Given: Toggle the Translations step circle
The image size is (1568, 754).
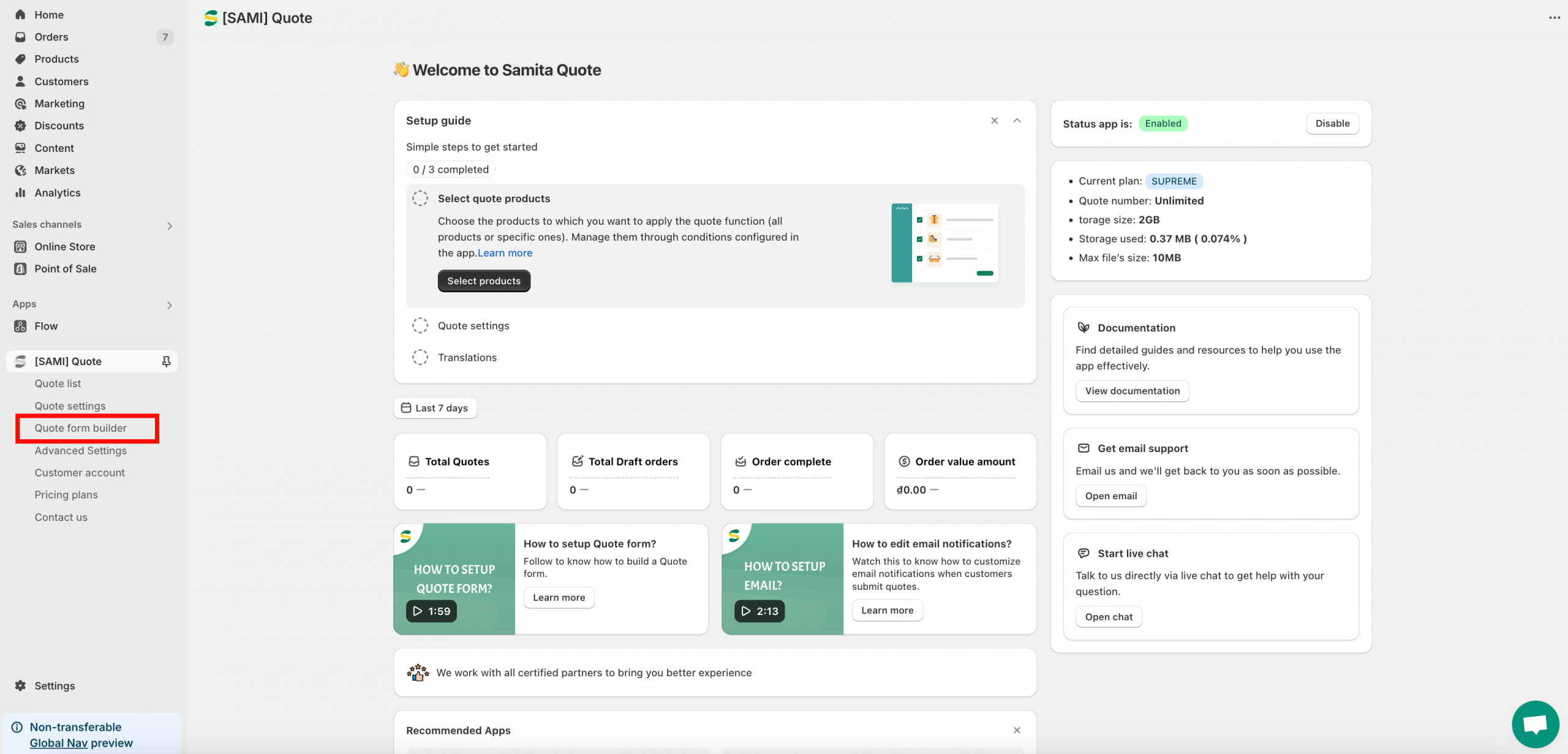Looking at the screenshot, I should (420, 357).
